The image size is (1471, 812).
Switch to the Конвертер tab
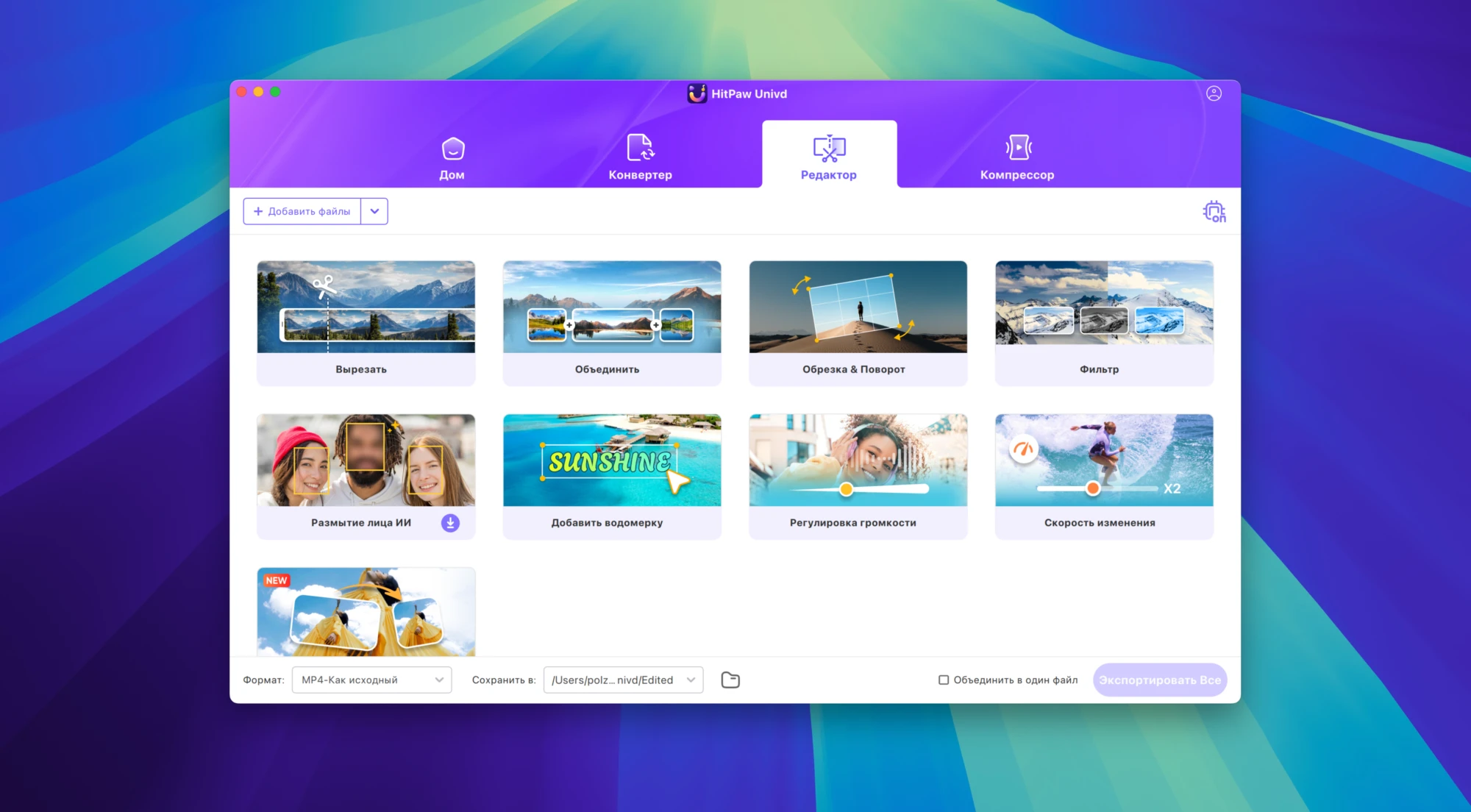[x=640, y=157]
